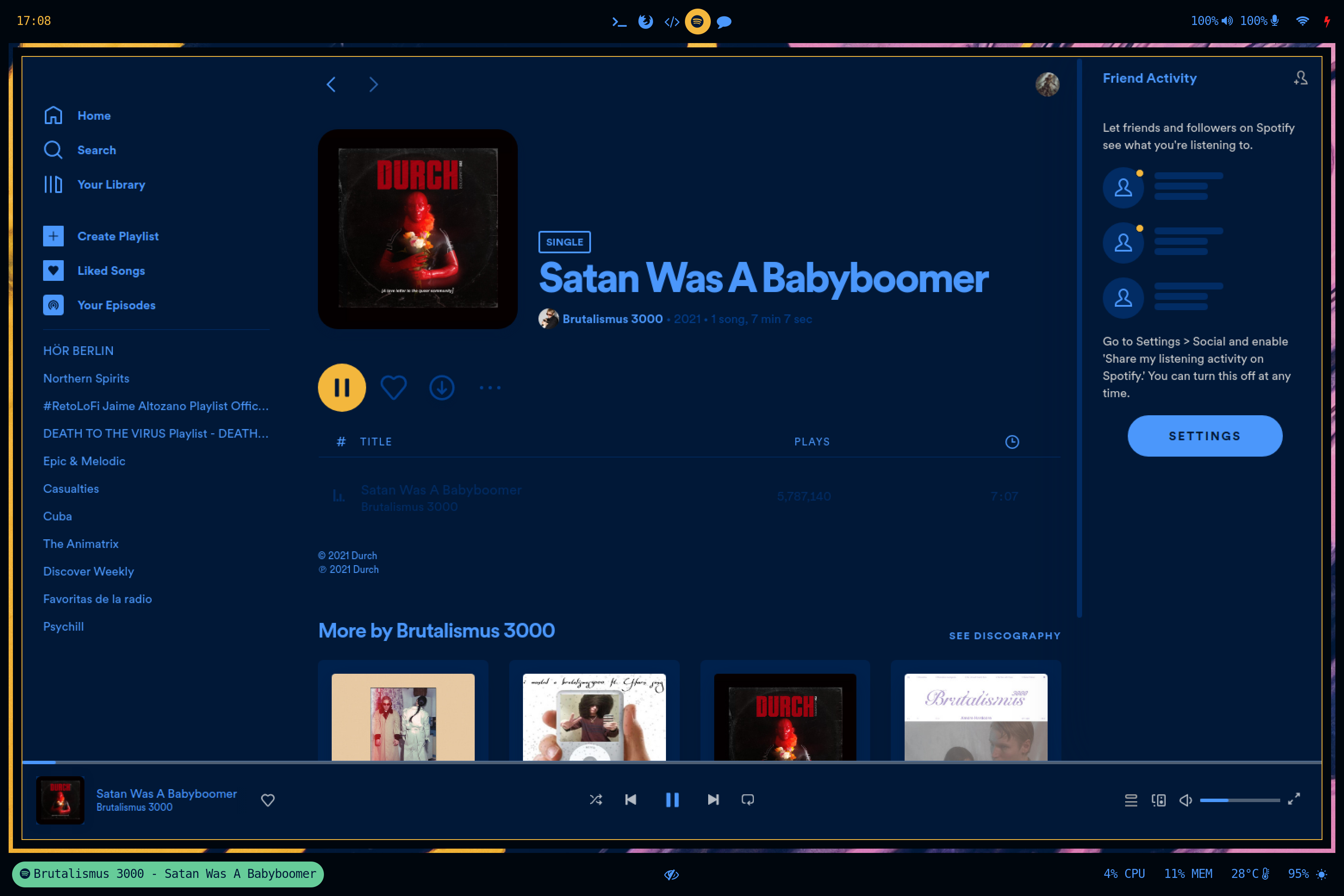Open the three-dots more options menu
Screen dimensions: 1344x896
[x=490, y=388]
